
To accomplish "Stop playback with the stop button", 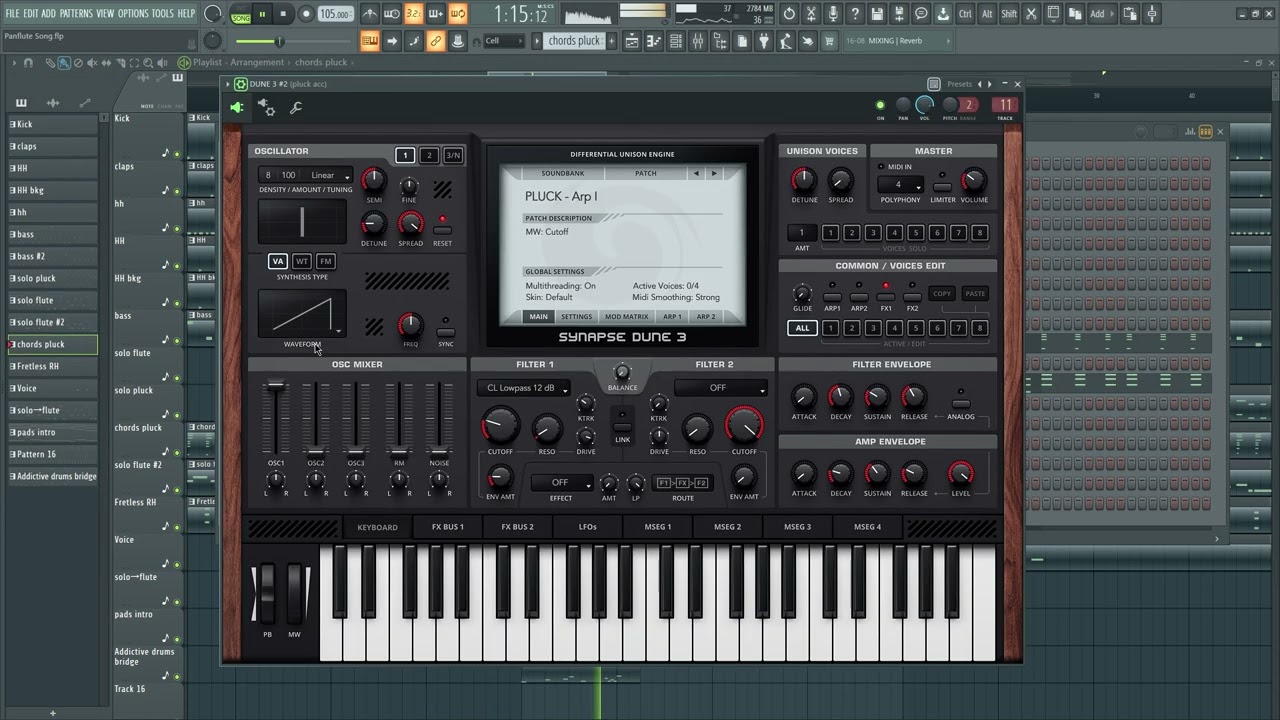I will point(283,14).
